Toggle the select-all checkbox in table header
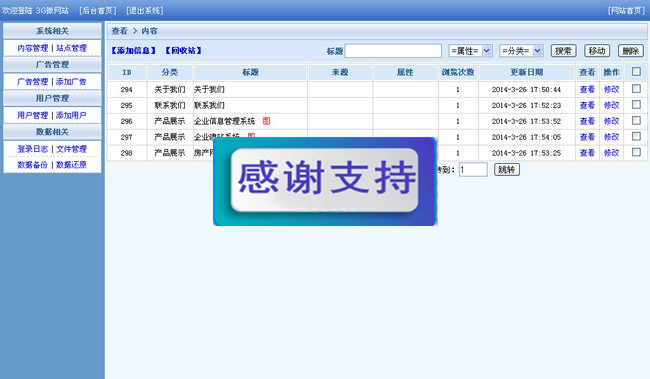The image size is (650, 379). click(636, 72)
